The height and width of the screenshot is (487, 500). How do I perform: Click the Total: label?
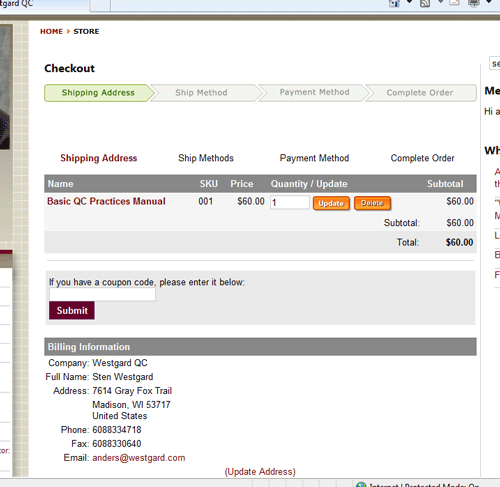tap(408, 242)
